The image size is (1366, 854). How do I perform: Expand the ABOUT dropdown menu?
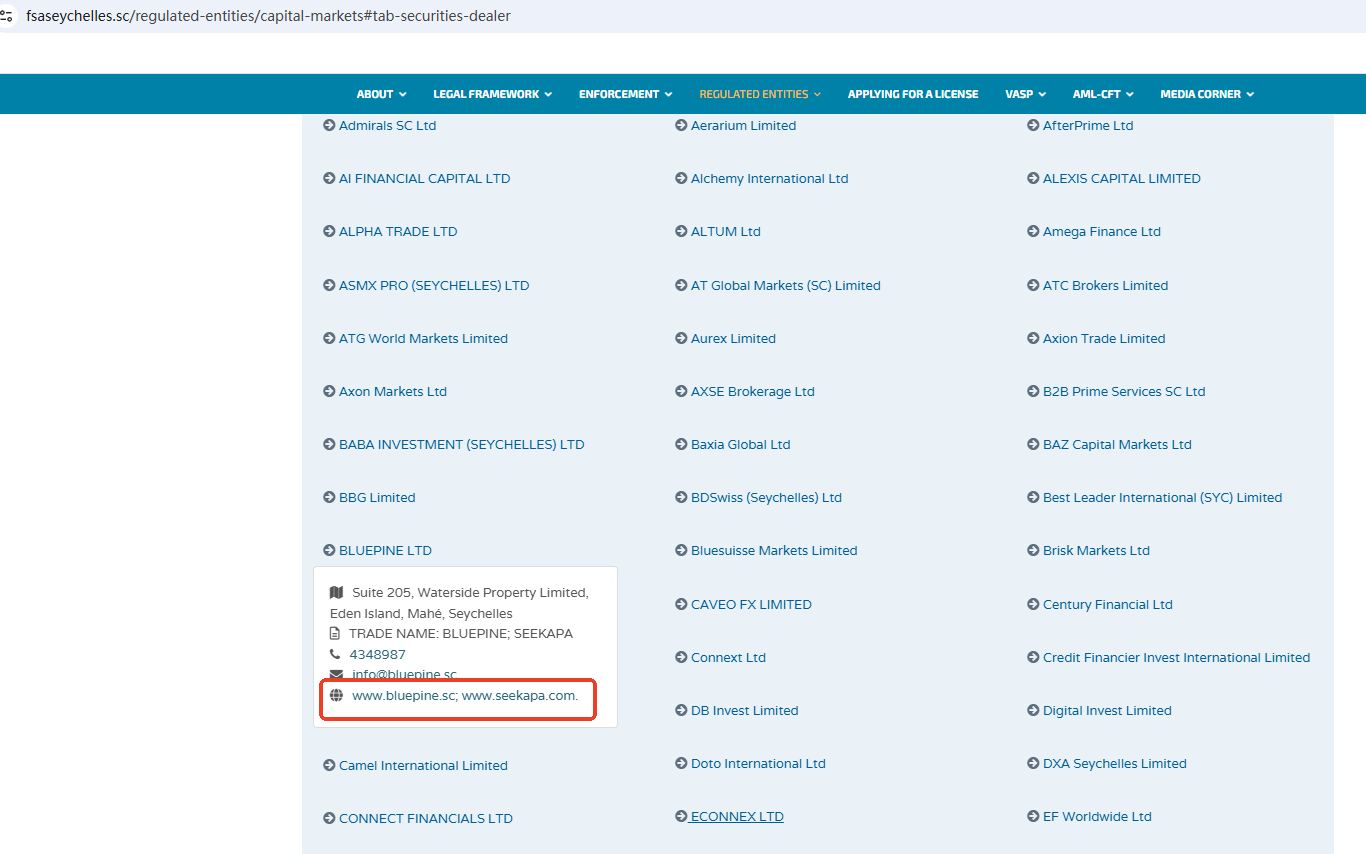tap(381, 94)
